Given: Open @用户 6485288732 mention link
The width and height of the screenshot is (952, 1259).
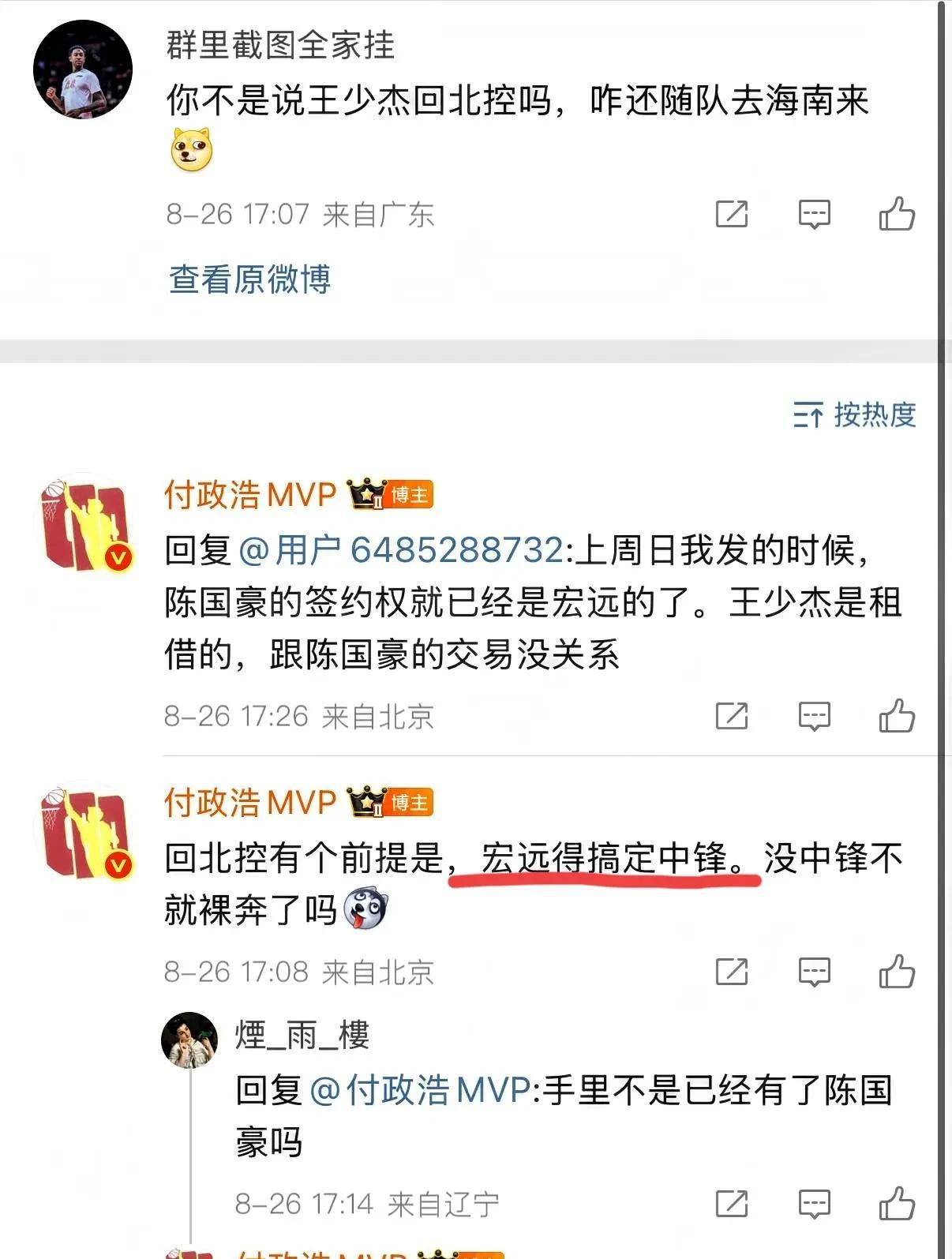Looking at the screenshot, I should 400,550.
